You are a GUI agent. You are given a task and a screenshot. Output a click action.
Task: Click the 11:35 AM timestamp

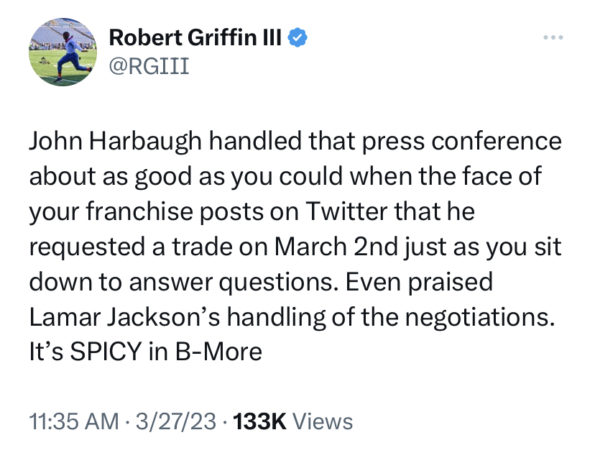coord(74,422)
